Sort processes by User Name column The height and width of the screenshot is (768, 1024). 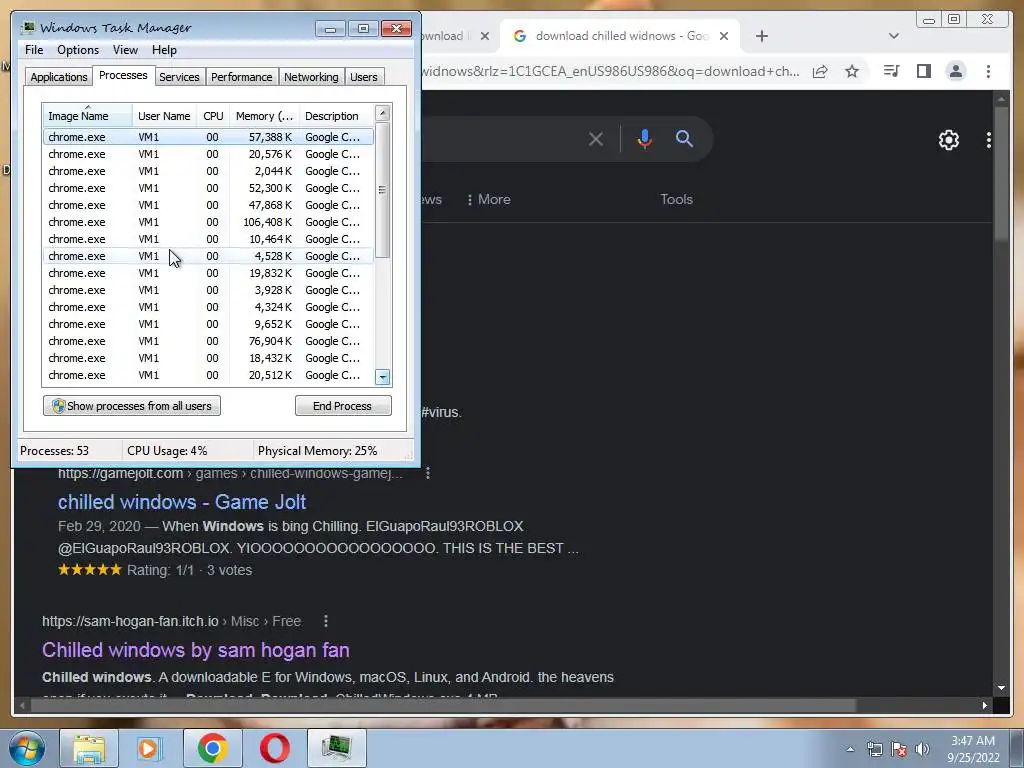pos(164,116)
